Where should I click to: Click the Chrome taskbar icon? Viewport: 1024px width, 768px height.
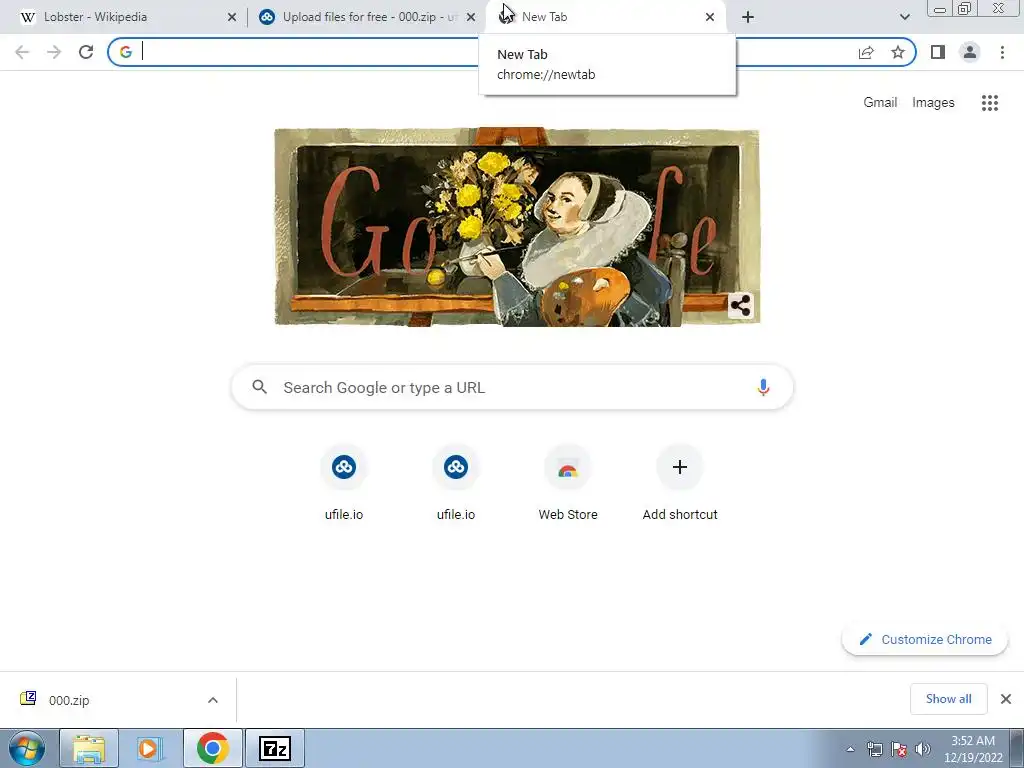pos(213,748)
